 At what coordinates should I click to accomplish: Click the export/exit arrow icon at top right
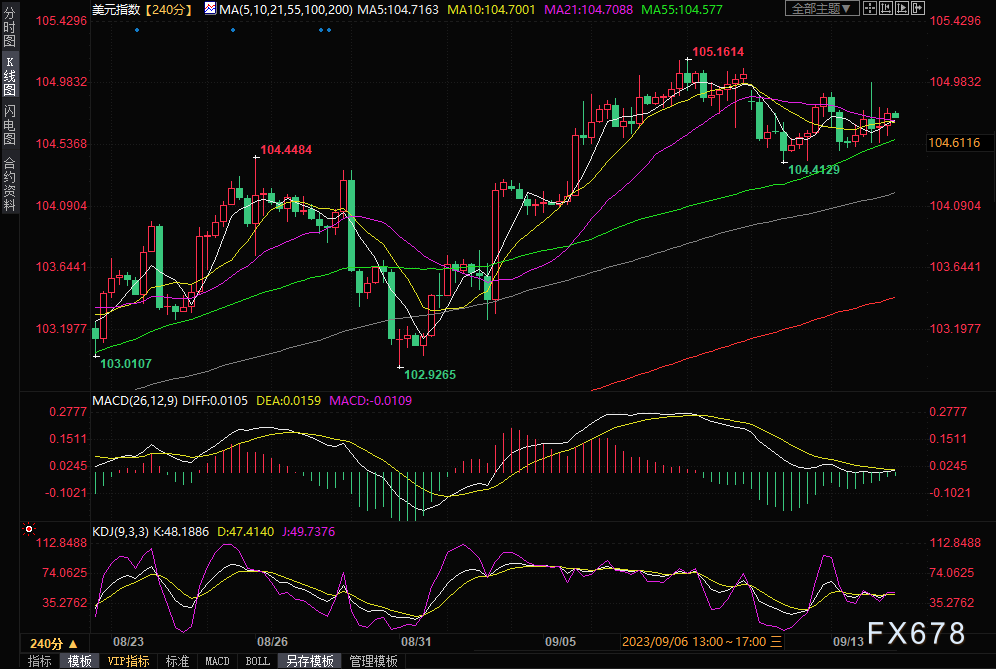pos(918,8)
